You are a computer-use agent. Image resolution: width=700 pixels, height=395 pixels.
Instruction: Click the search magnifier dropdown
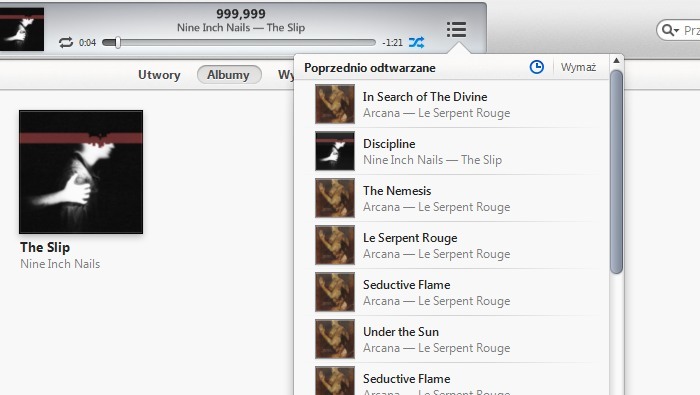tap(670, 30)
